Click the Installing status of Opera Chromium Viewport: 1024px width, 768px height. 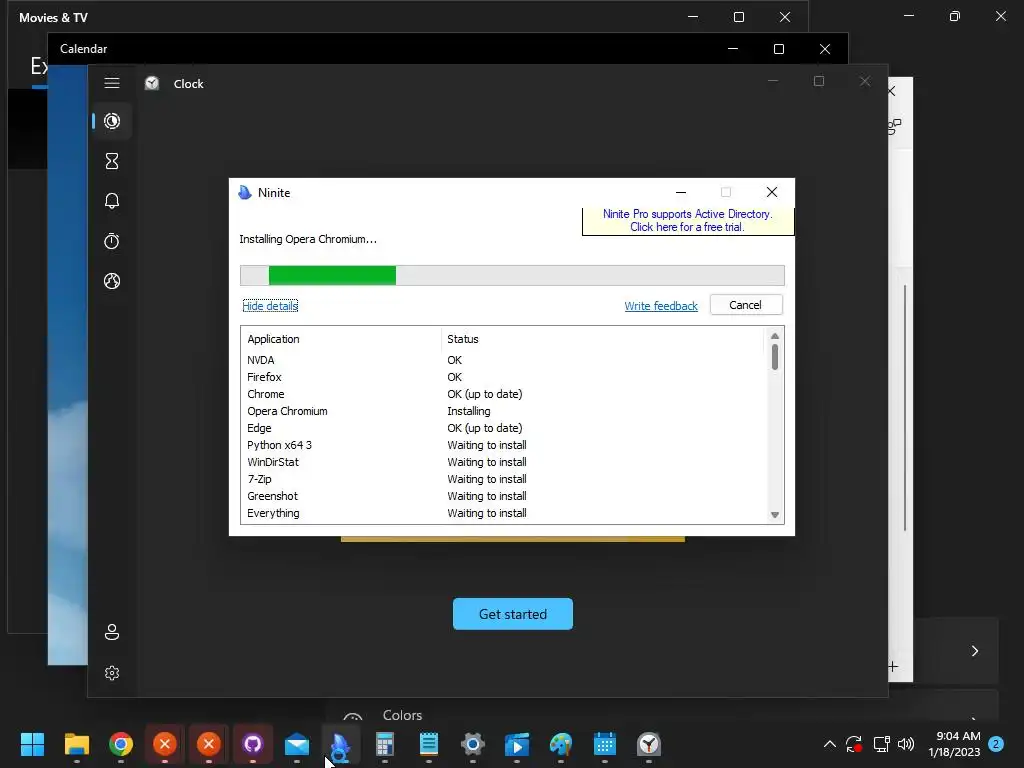tap(469, 411)
